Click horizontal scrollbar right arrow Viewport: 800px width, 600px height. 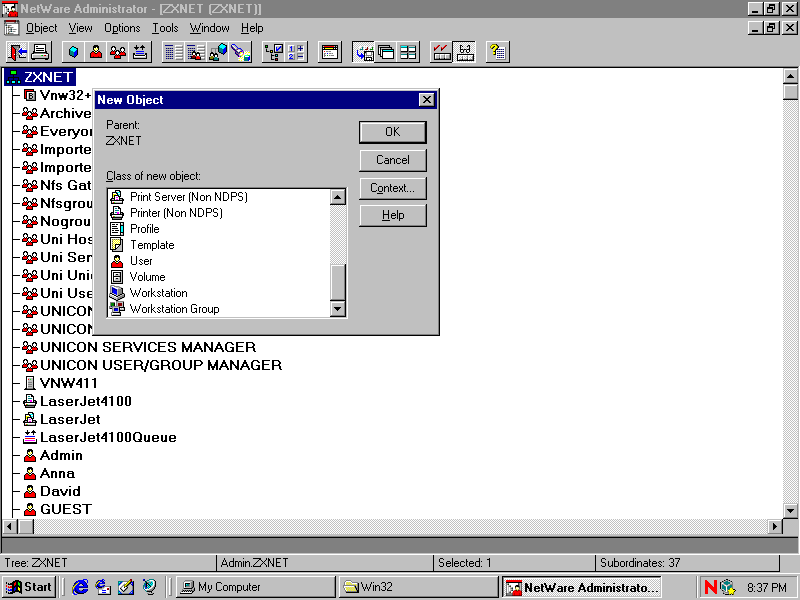coord(775,526)
